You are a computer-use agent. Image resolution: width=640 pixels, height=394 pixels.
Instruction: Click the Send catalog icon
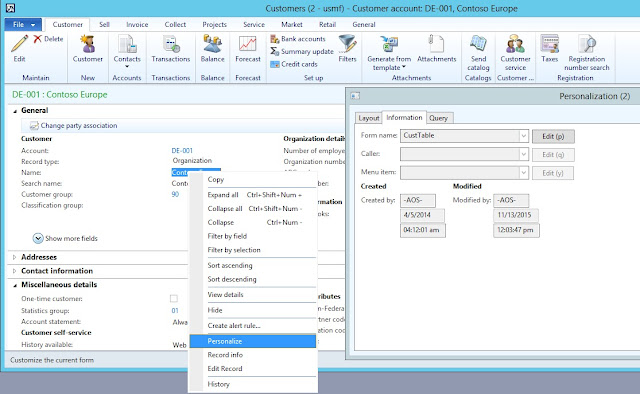(478, 44)
